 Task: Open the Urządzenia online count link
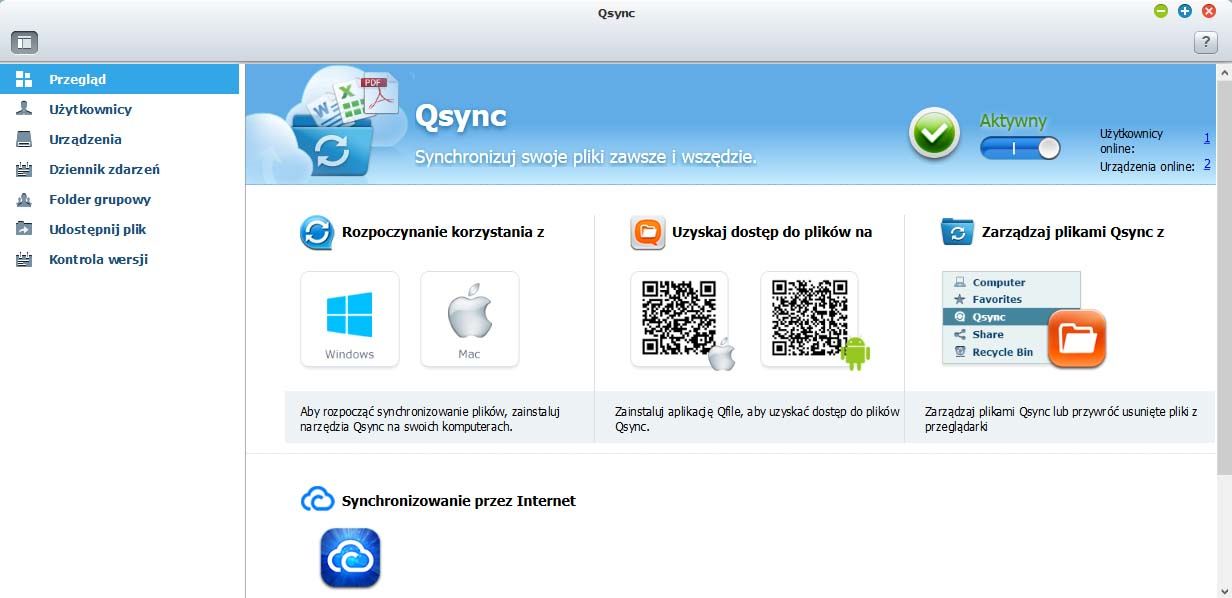tap(1207, 164)
